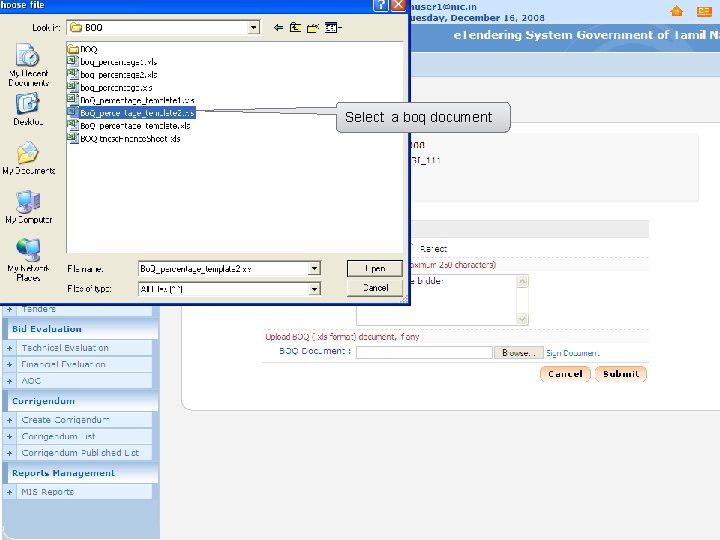Select the Reject radio option

tap(412, 248)
